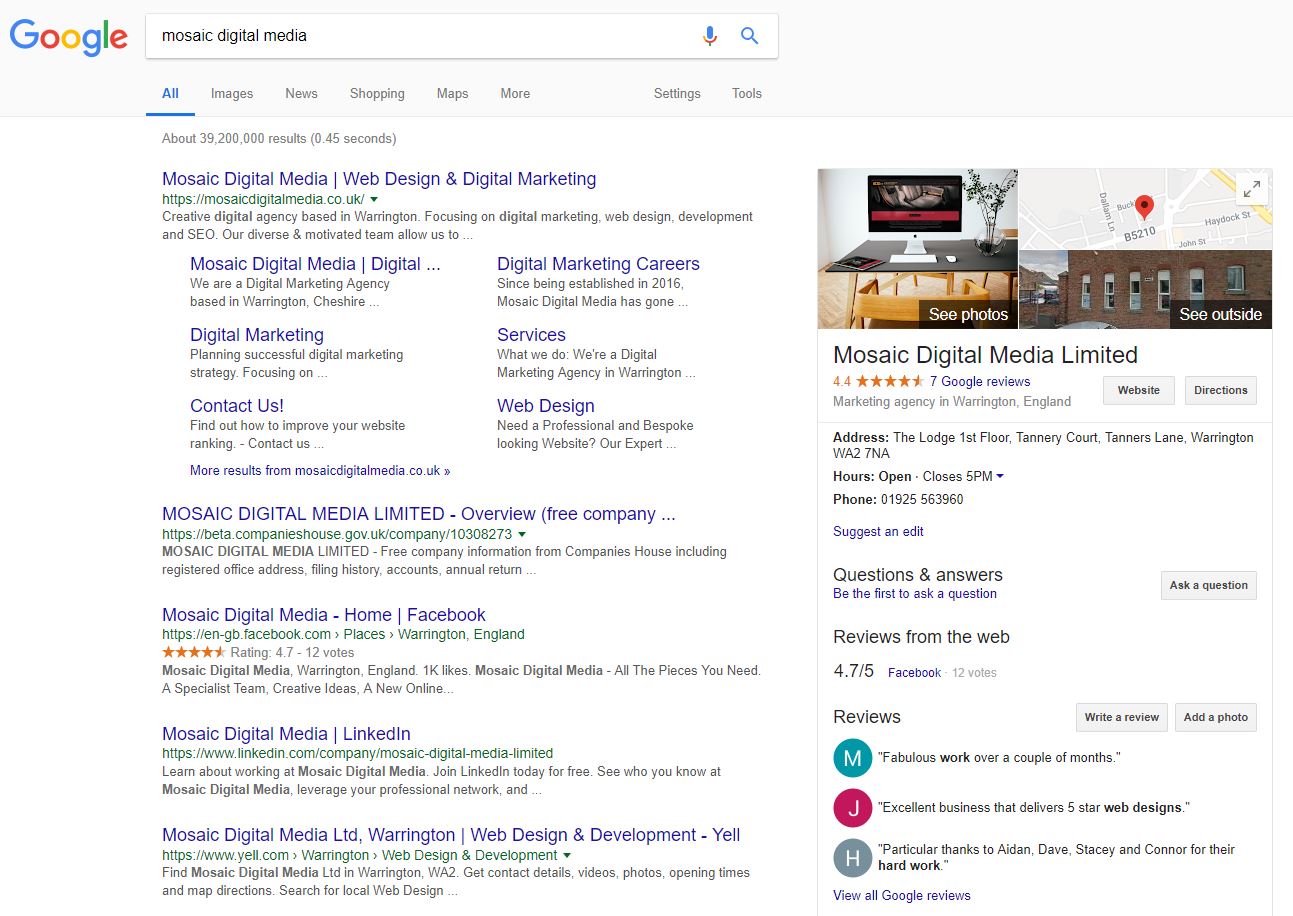Click the 'Add a photo' button
1293x916 pixels.
(1216, 717)
